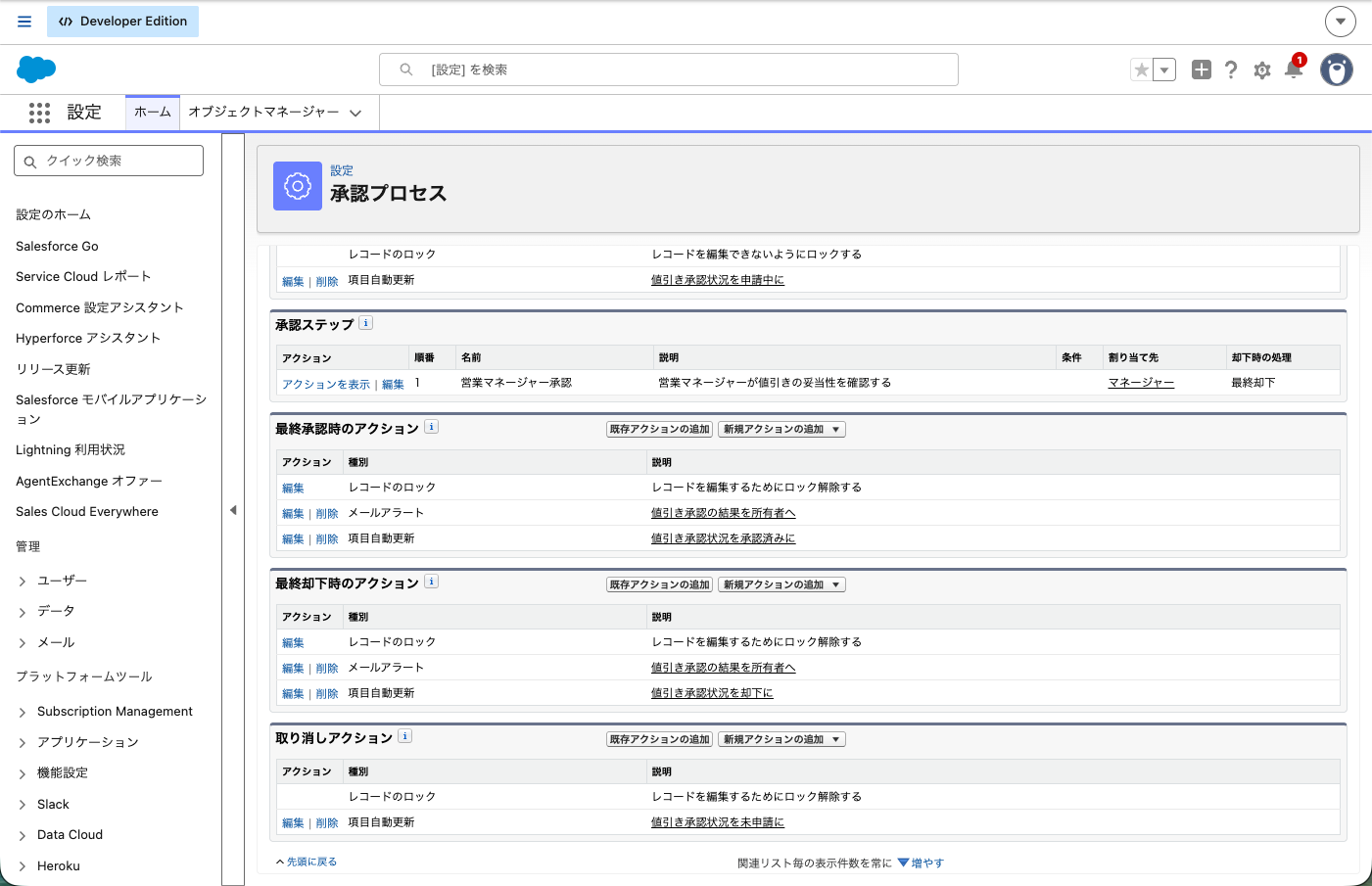The height and width of the screenshot is (886, 1372).
Task: Focus the [設定] を検索 search field
Action: (x=669, y=70)
